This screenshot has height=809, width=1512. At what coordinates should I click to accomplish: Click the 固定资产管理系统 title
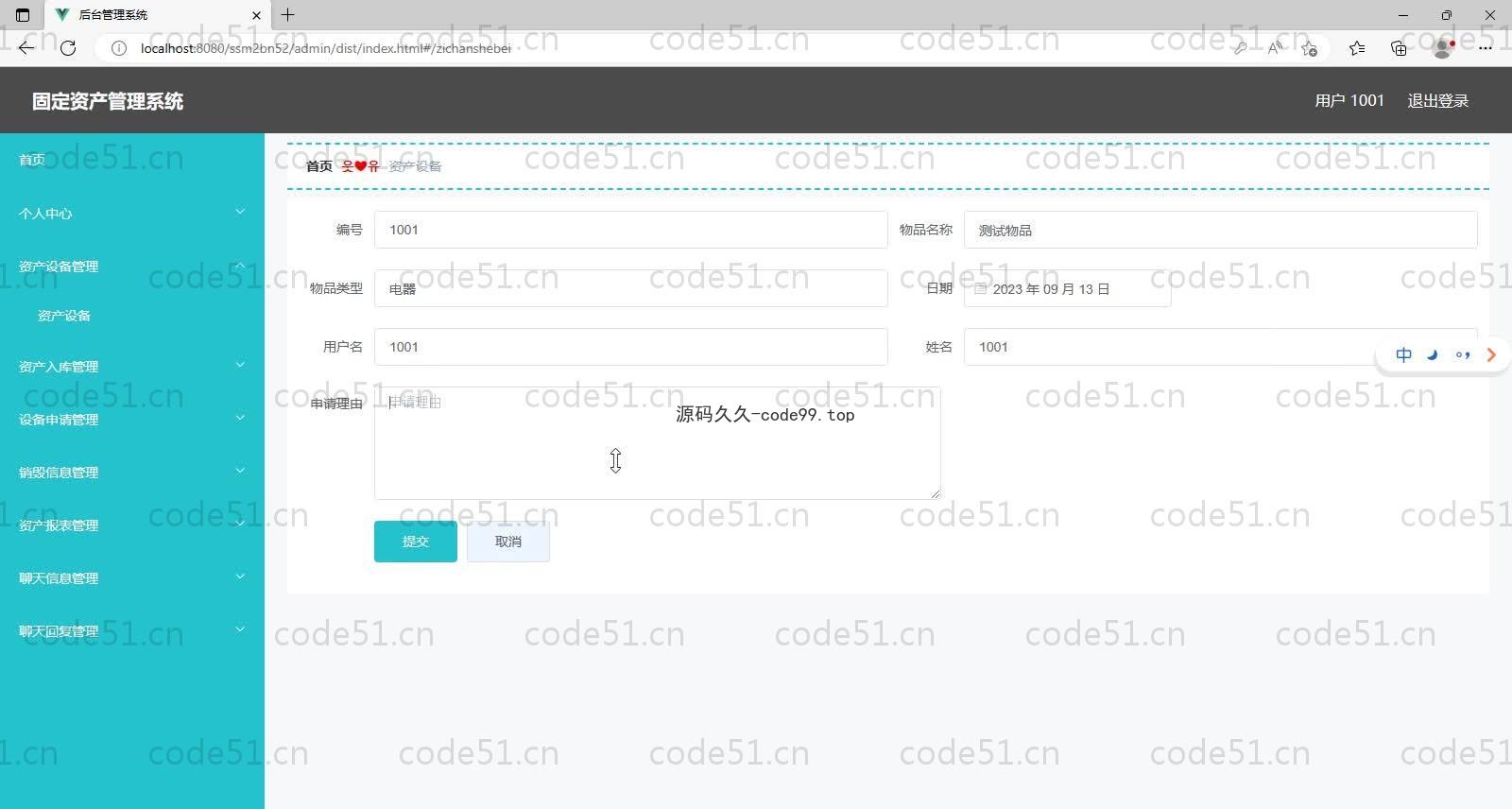tap(108, 101)
